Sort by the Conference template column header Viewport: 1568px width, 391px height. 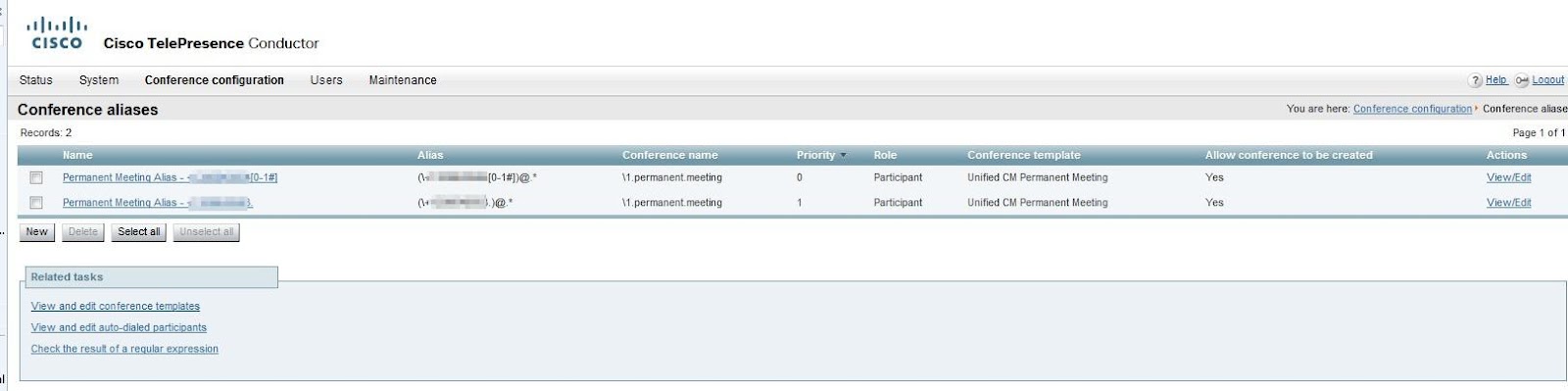pyautogui.click(x=1024, y=156)
